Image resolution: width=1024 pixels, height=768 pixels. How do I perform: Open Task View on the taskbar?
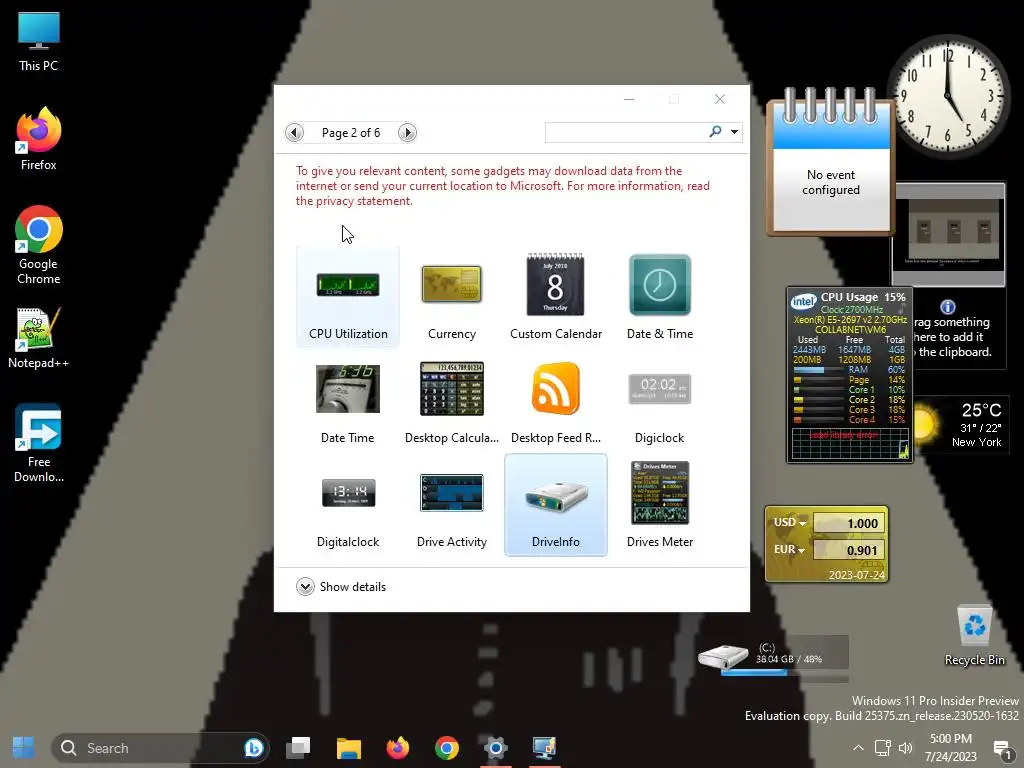click(298, 748)
